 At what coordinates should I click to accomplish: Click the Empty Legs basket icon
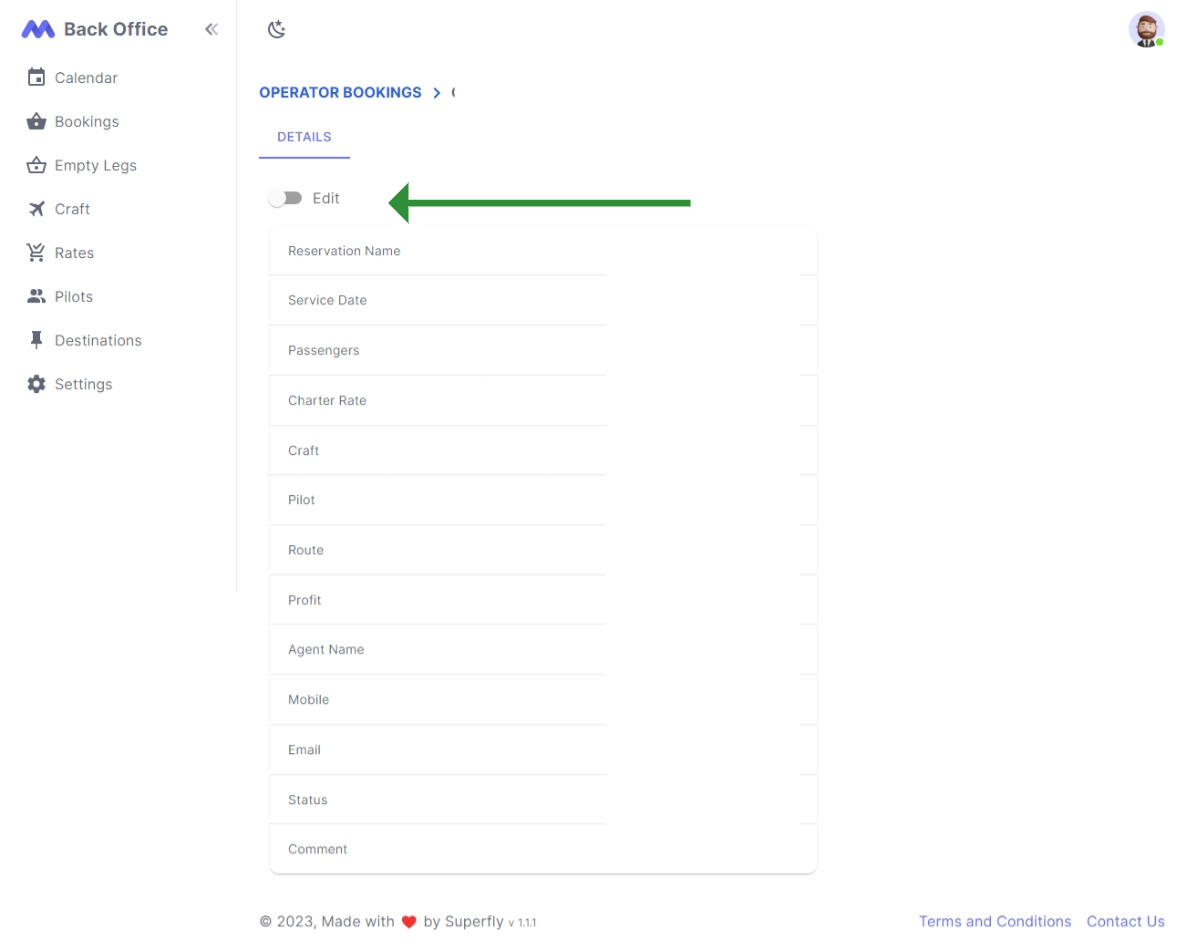[x=36, y=166]
